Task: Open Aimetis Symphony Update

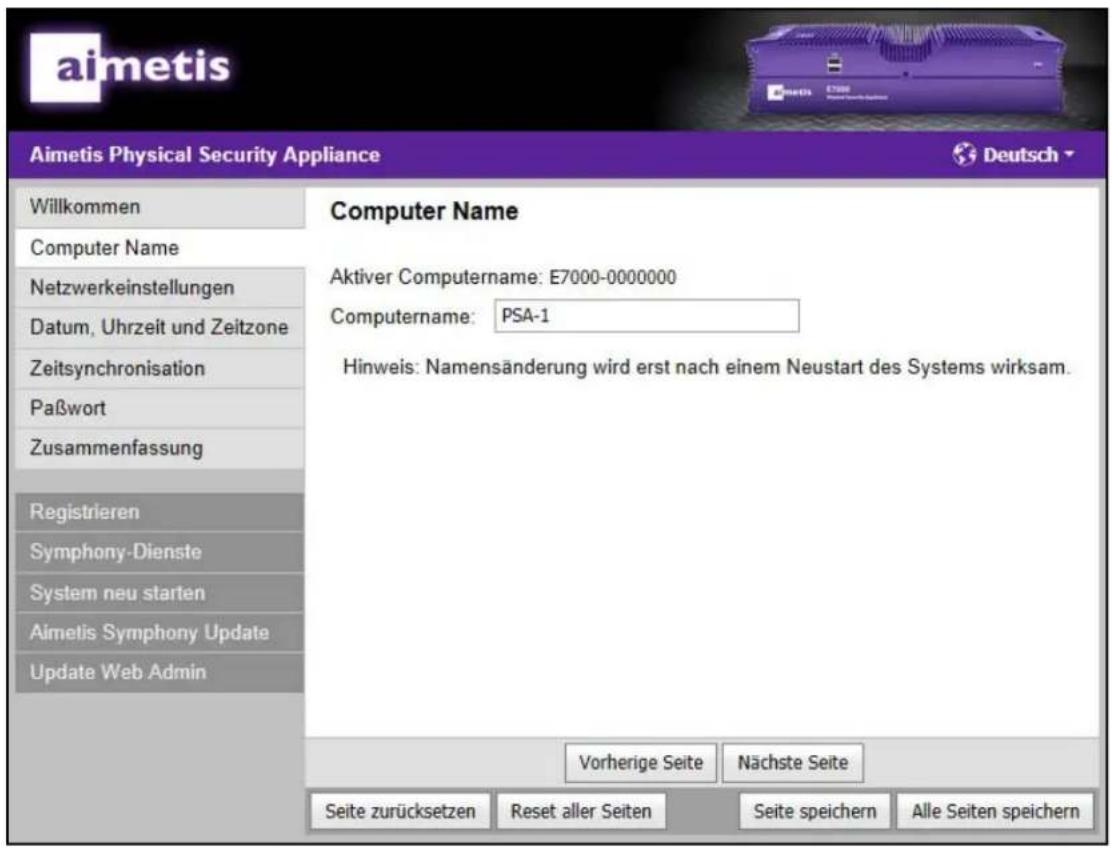Action: [160, 632]
